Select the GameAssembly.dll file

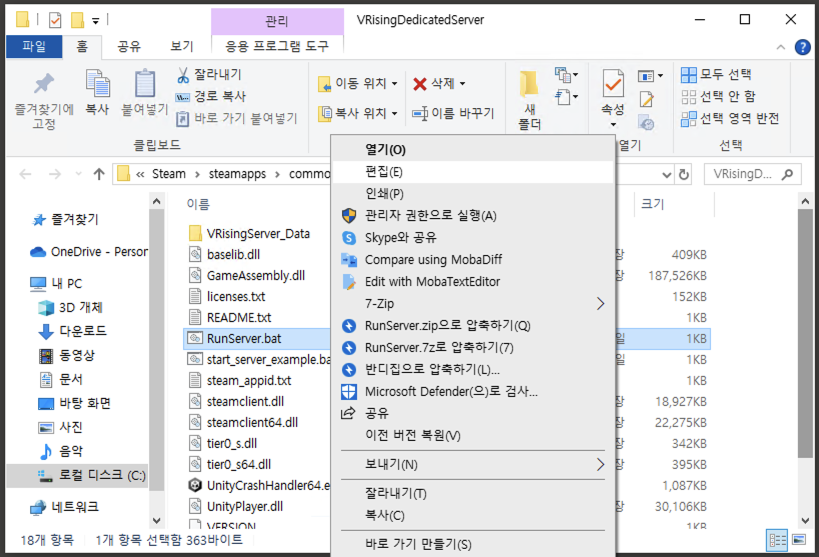pyautogui.click(x=247, y=275)
